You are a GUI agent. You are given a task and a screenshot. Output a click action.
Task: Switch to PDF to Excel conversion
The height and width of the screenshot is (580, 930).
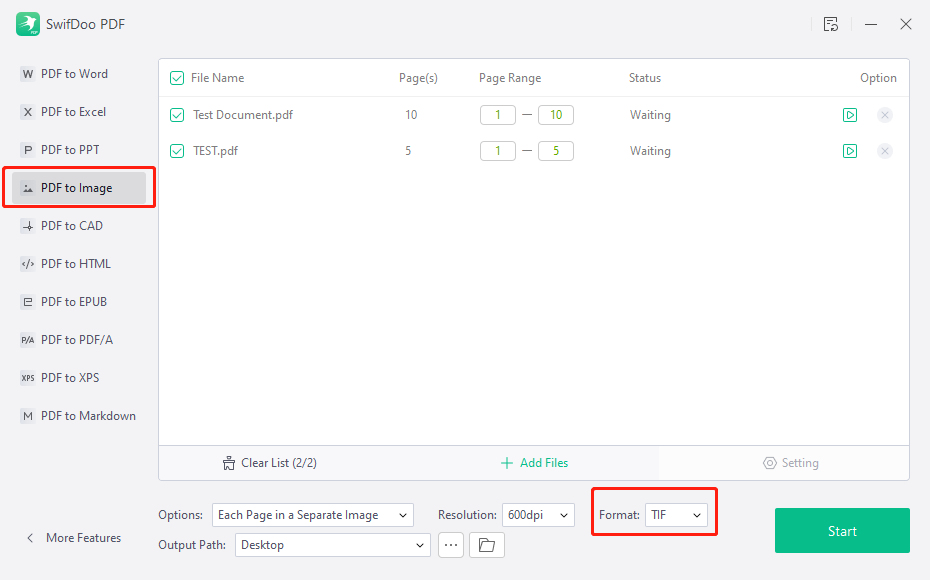tap(74, 112)
